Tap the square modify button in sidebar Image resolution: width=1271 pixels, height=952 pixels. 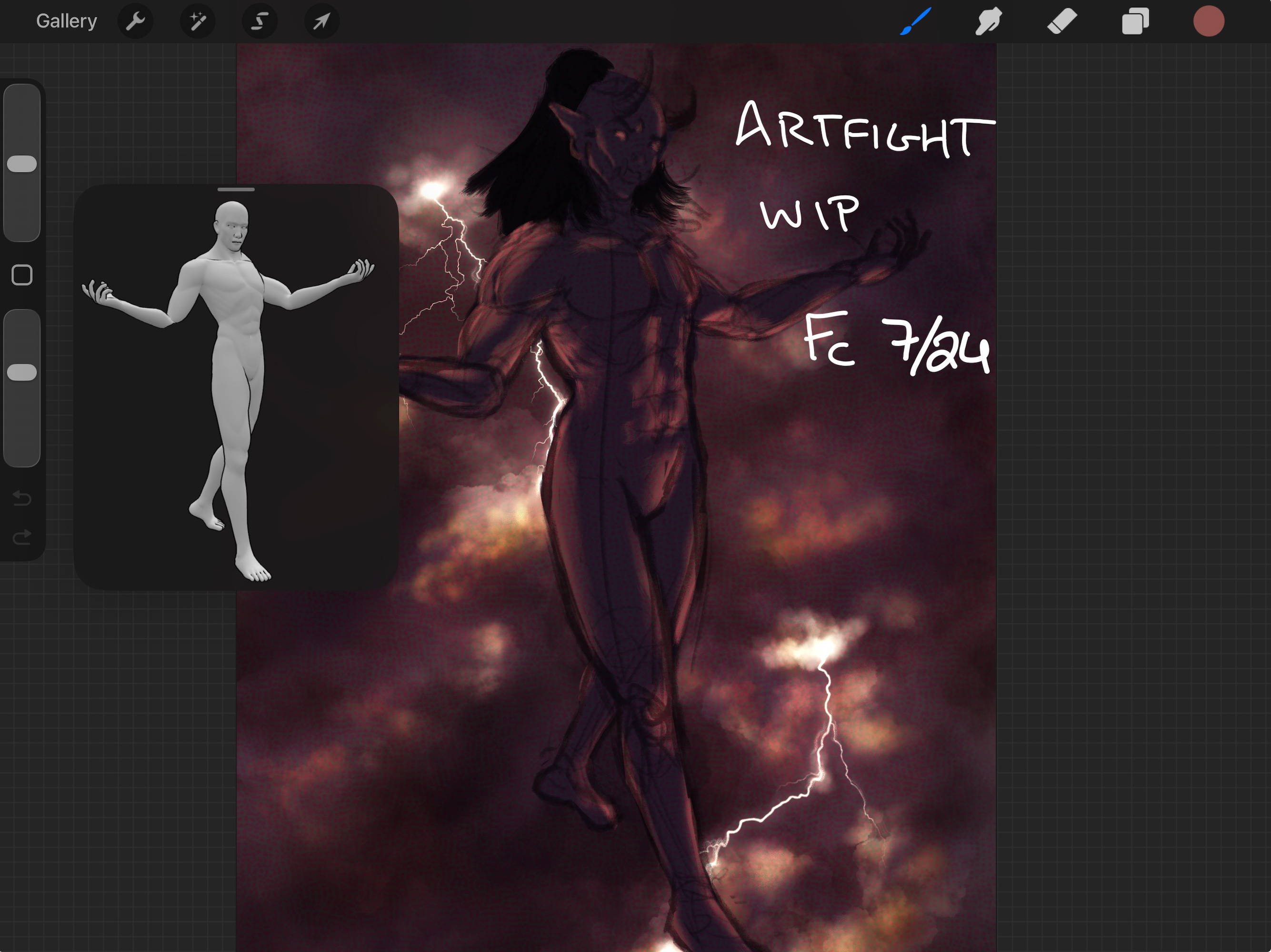22,275
